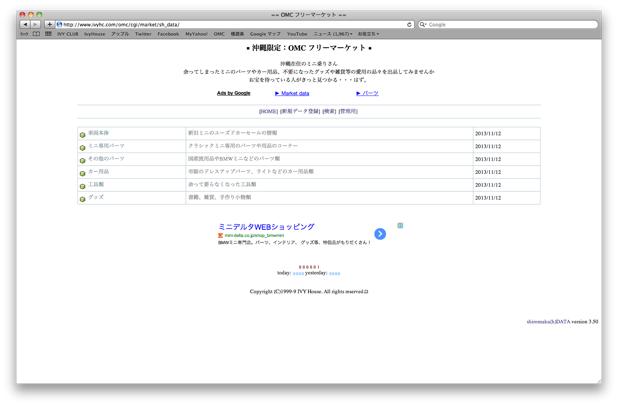
Task: Click the today visitor counter value
Action: coord(298,273)
